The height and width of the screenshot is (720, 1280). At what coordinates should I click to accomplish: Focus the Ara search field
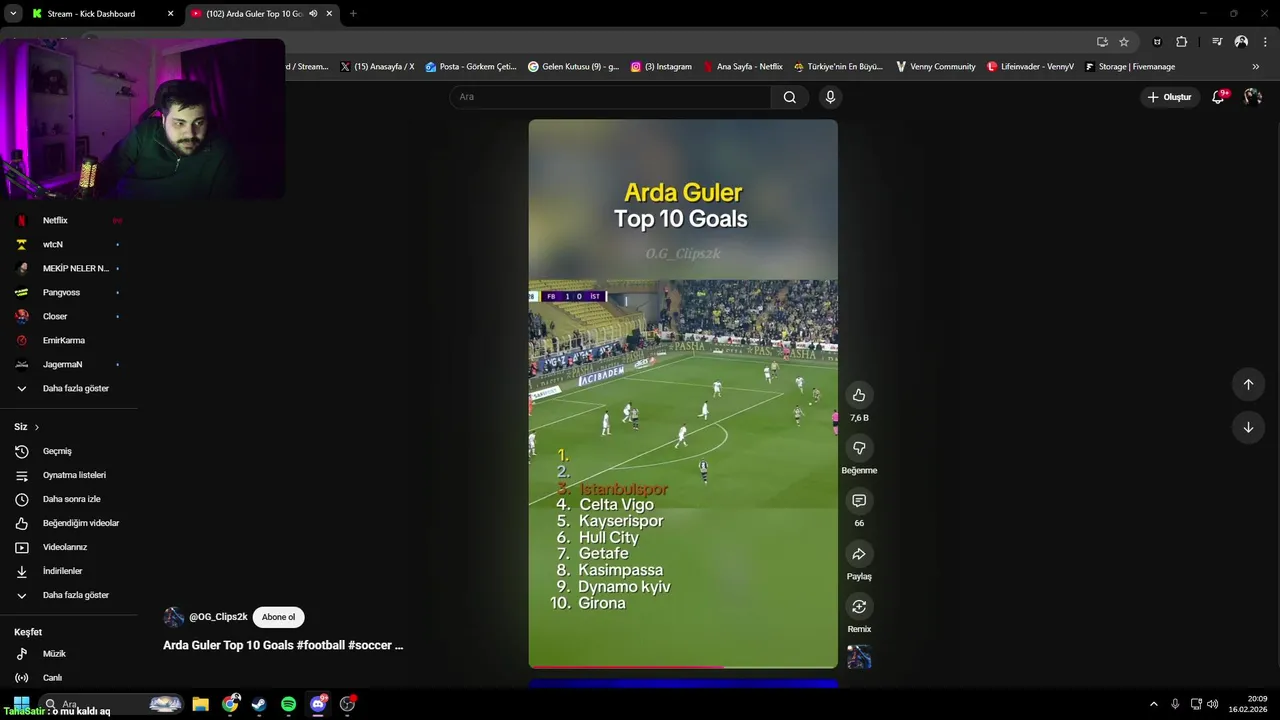point(610,97)
